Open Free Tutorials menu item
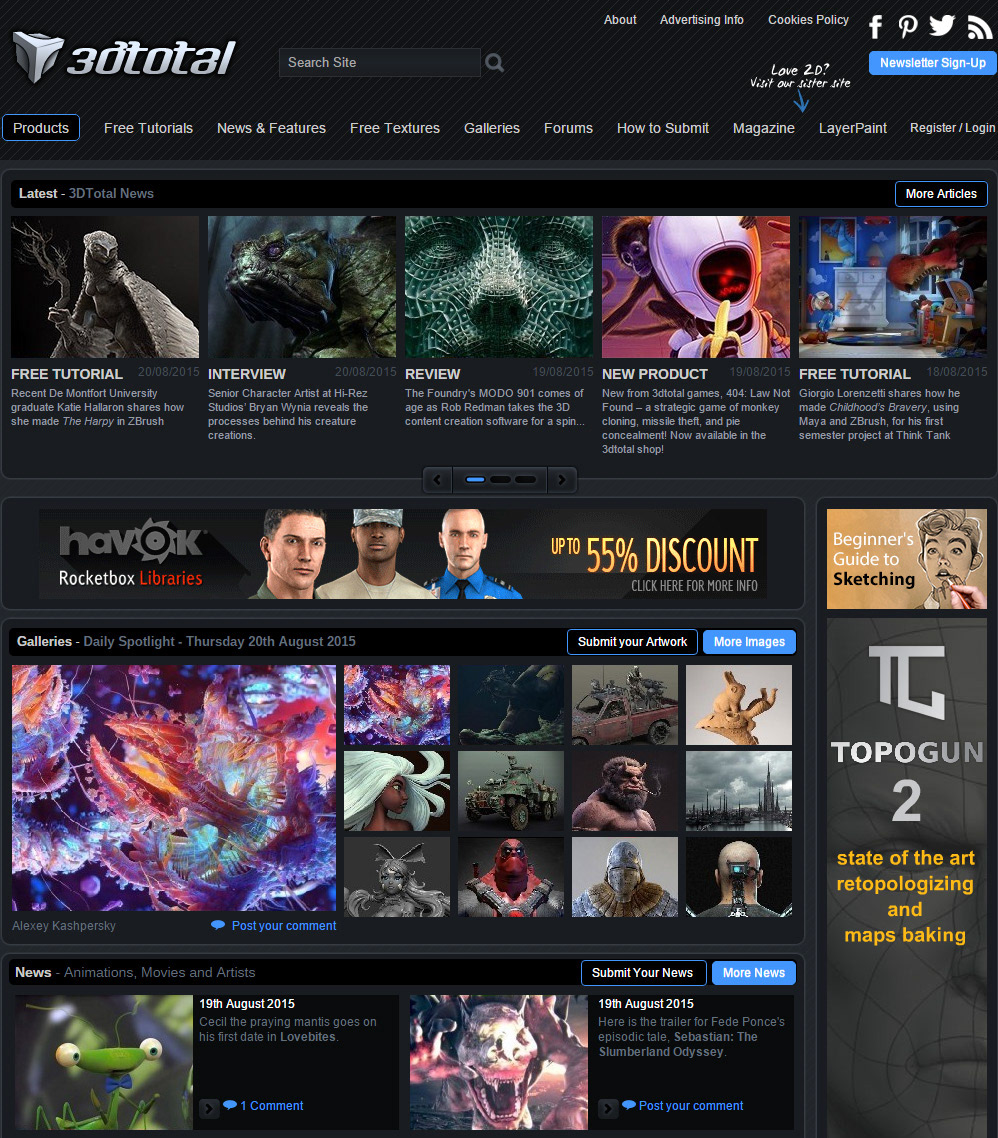 coord(148,128)
